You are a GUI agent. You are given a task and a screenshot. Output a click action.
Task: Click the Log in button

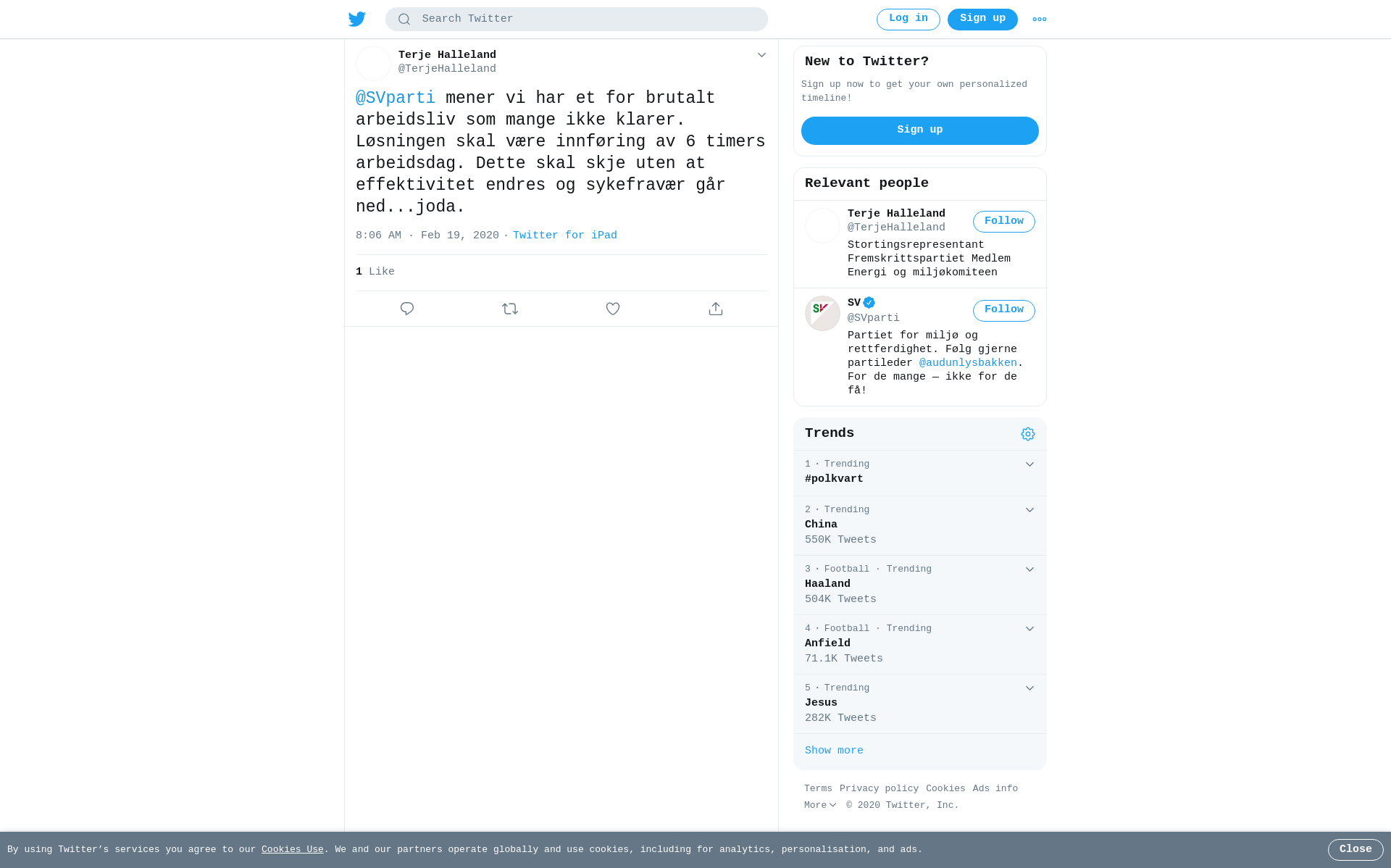coord(908,20)
